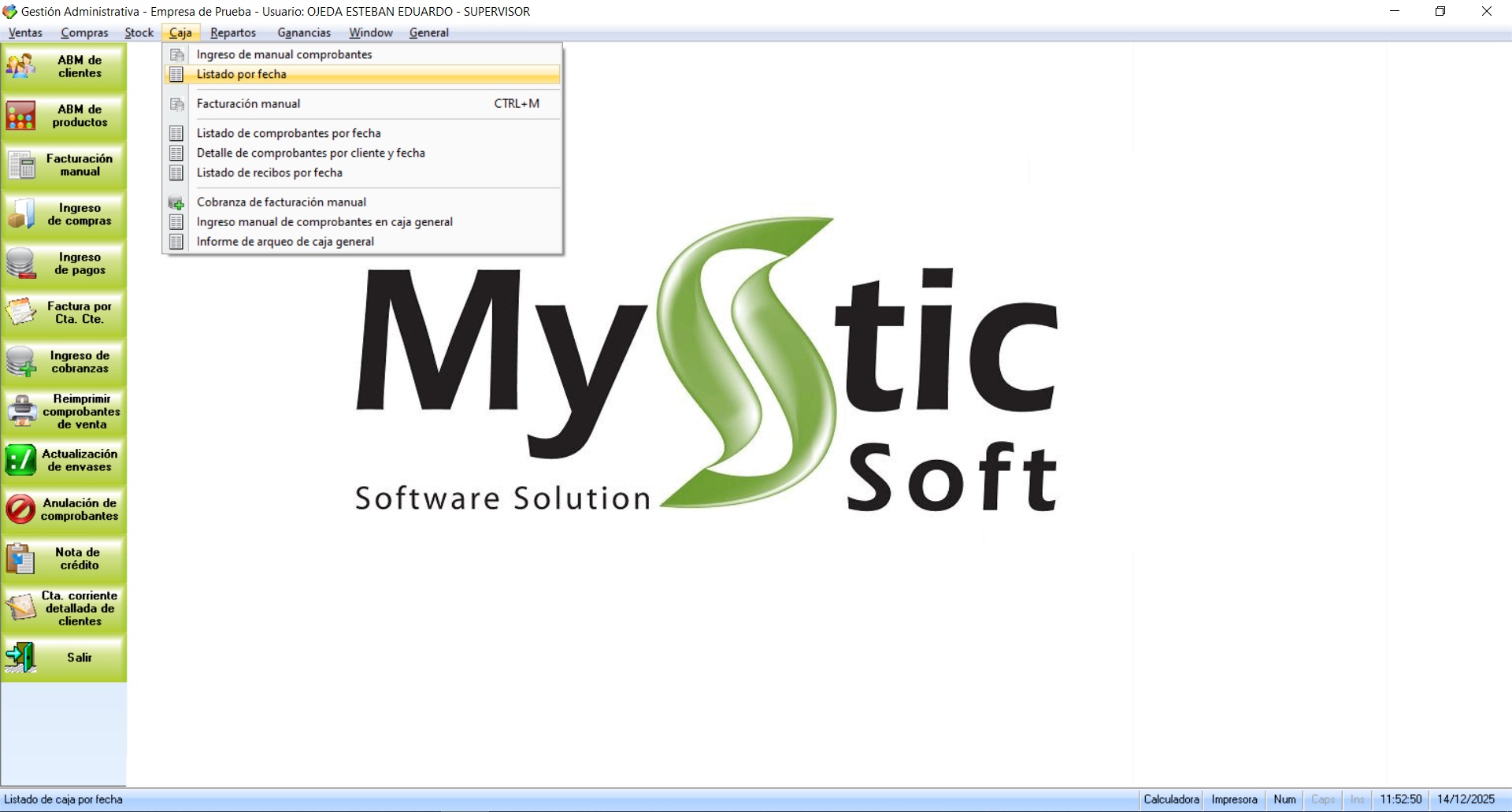Click Calculadora in the status bar

coord(1171,799)
